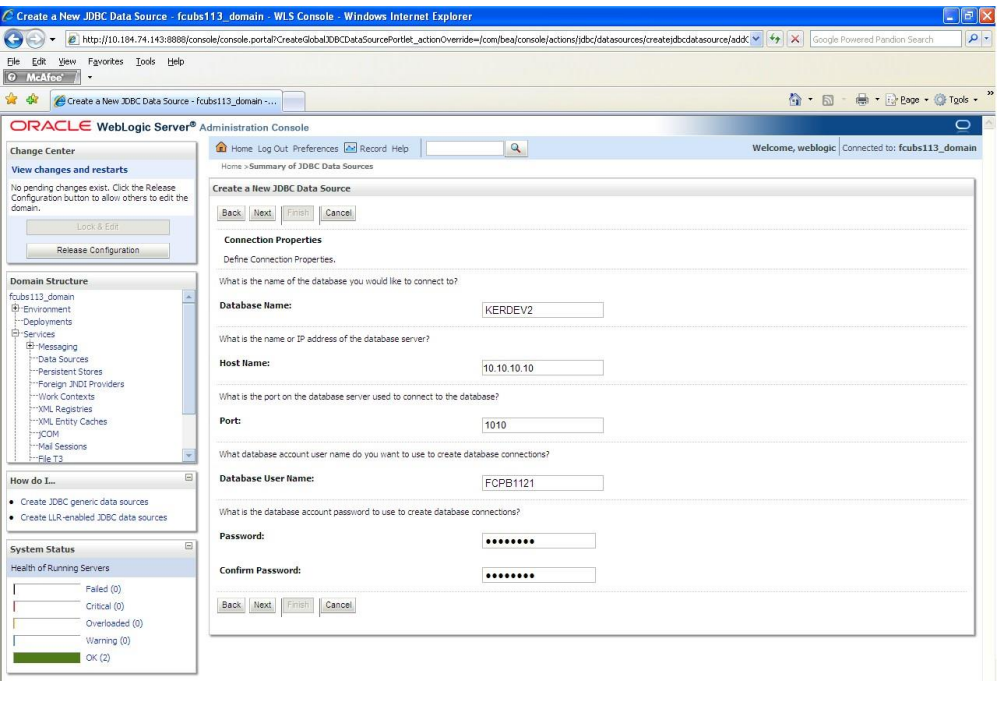Screen dimensions: 1002x712
Task: Click the IE Home toolbar icon
Action: point(794,100)
